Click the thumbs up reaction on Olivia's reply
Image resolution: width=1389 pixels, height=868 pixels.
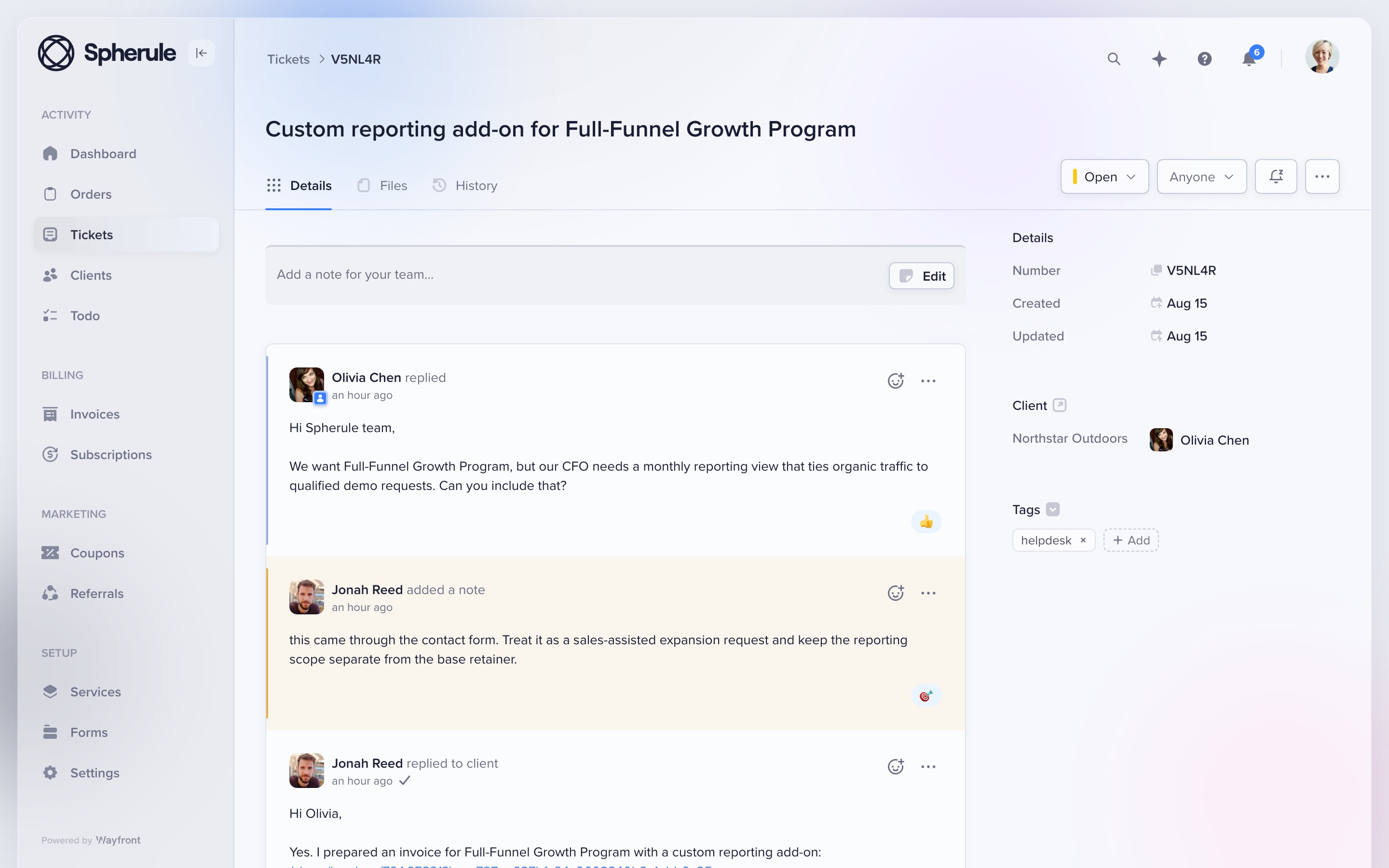click(x=926, y=521)
